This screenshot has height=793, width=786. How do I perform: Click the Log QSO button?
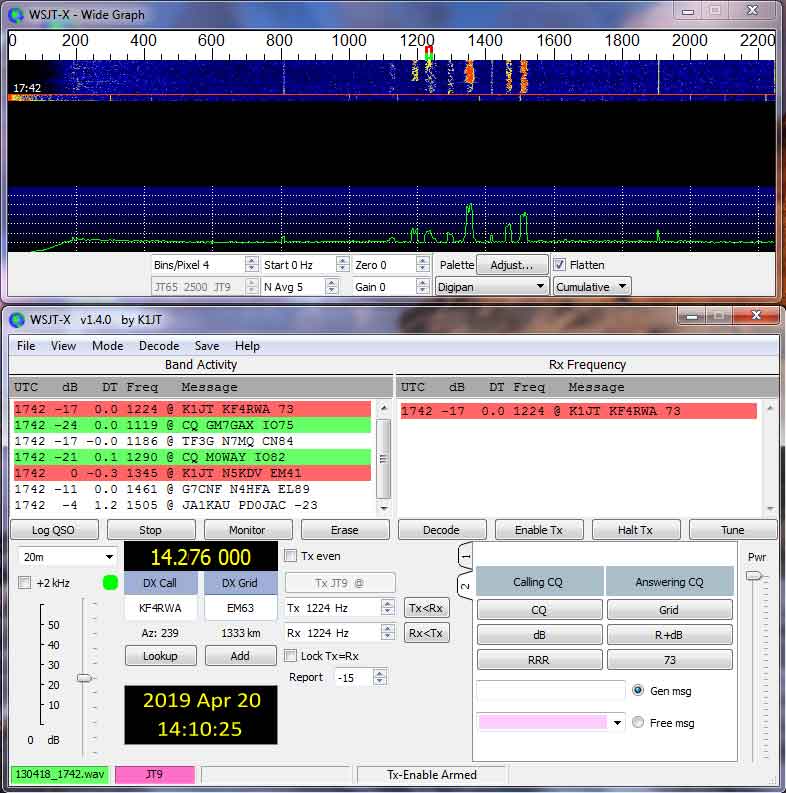click(53, 530)
